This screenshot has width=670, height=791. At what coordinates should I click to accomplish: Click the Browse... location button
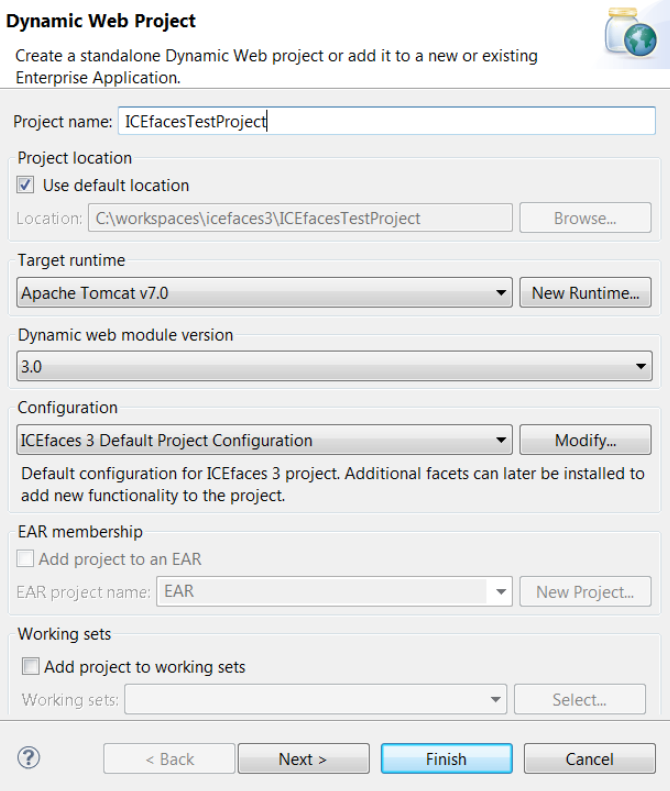coord(585,218)
